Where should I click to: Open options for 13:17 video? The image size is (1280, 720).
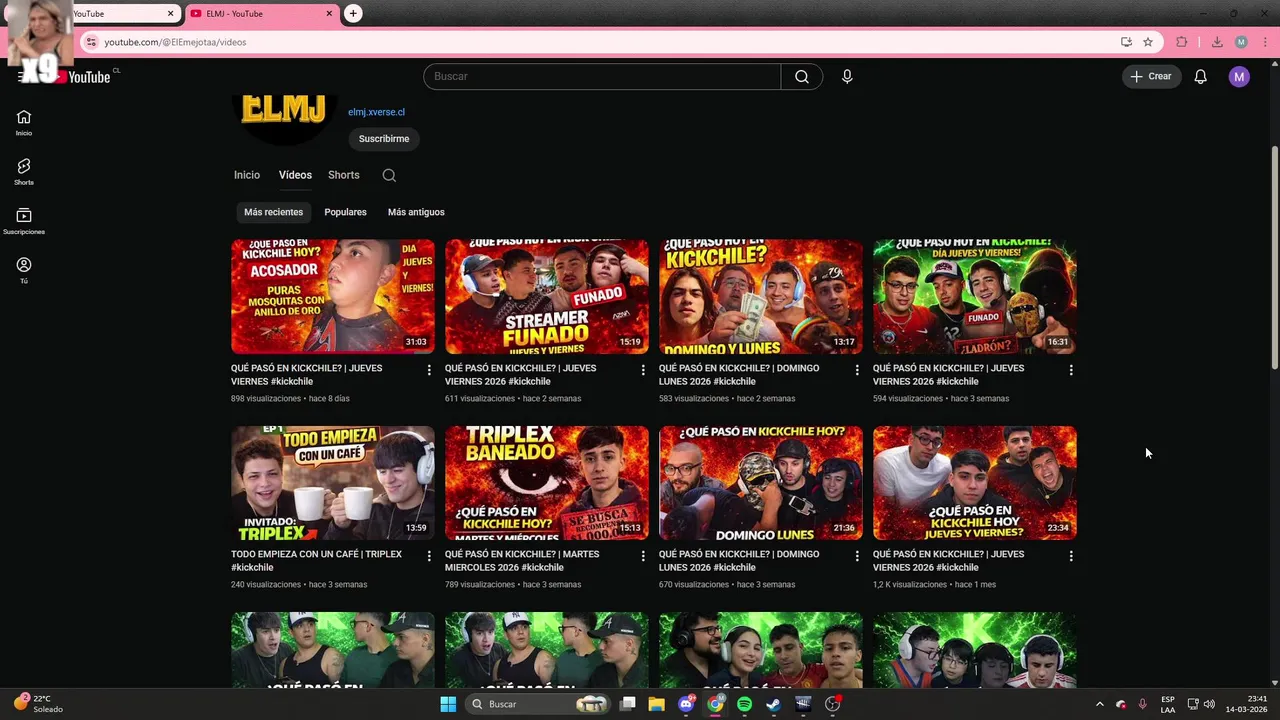857,370
